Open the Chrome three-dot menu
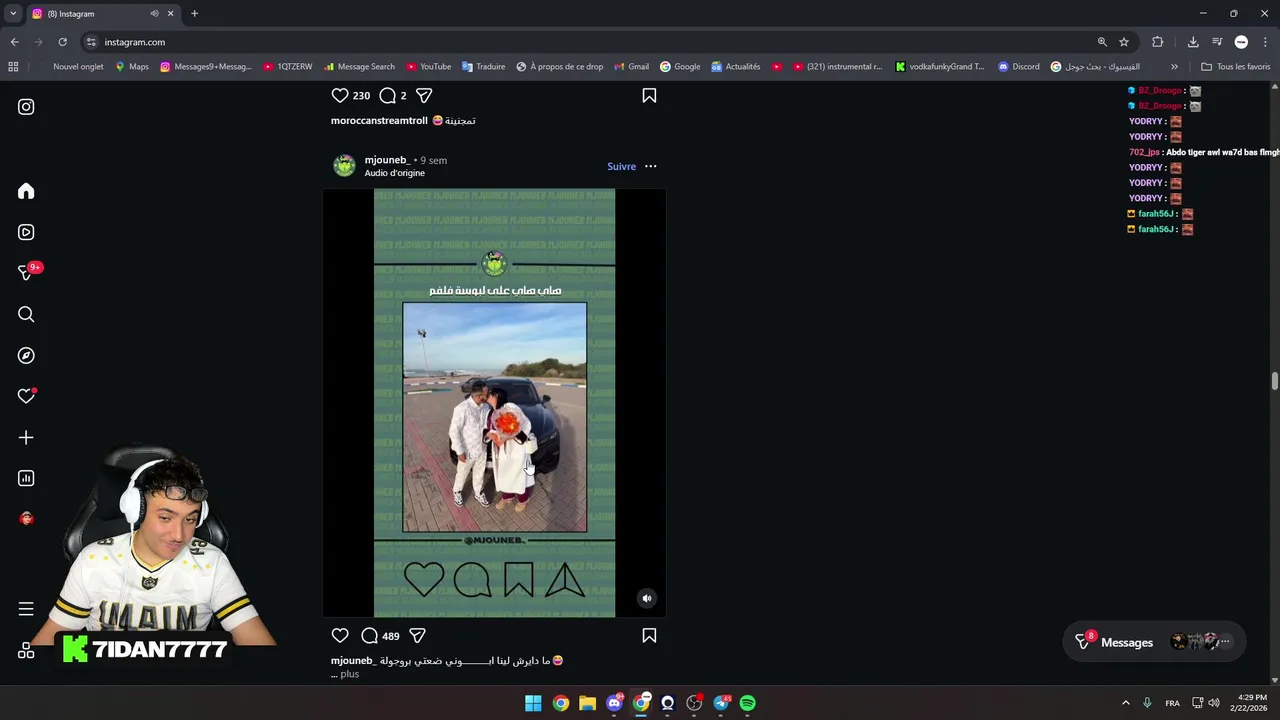The height and width of the screenshot is (720, 1280). click(x=1266, y=42)
